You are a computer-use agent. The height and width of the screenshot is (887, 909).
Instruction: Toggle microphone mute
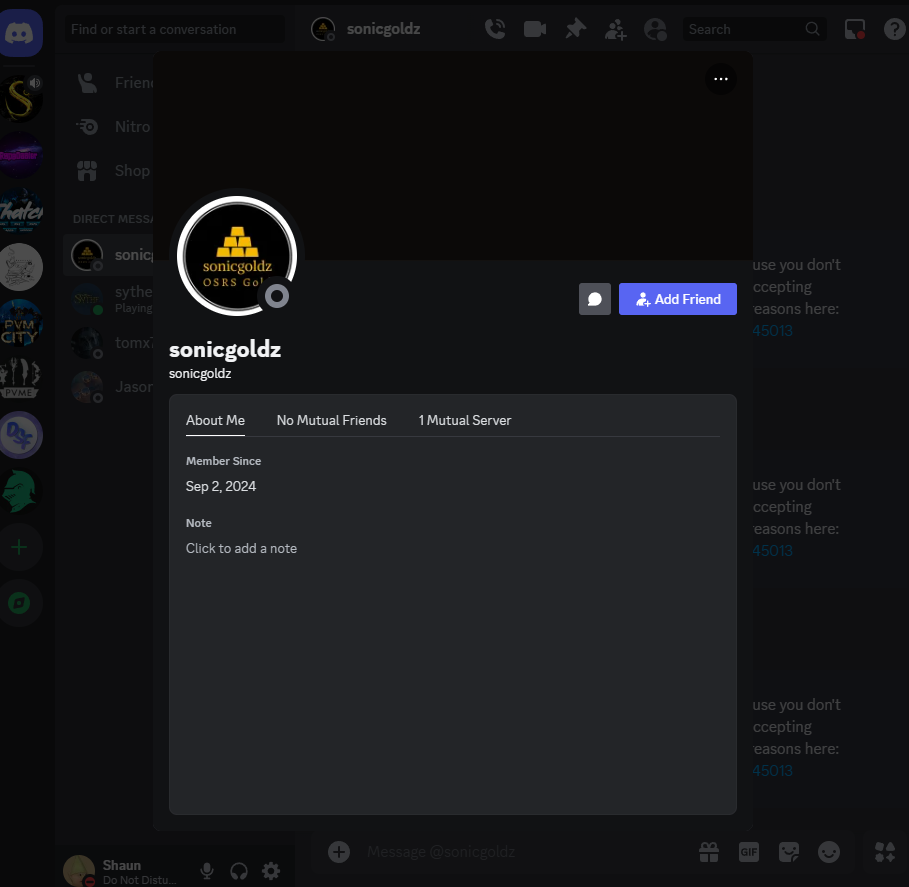[206, 870]
